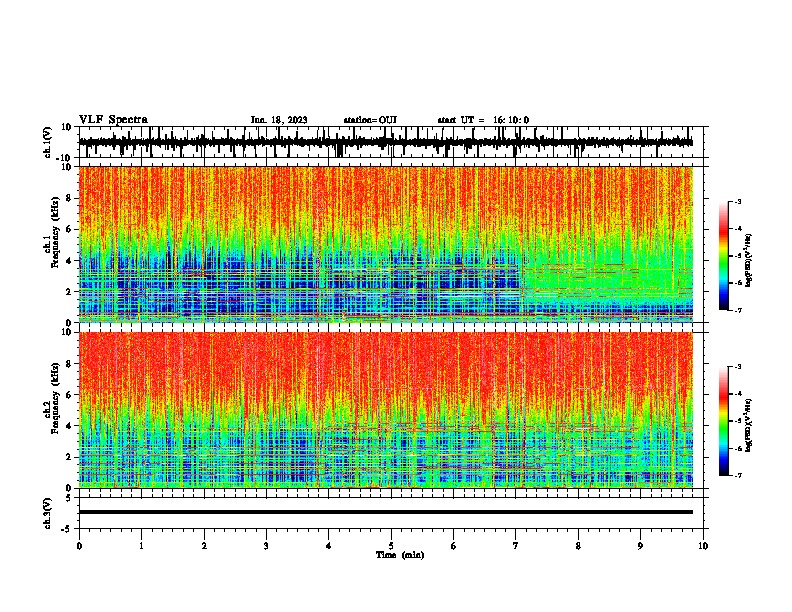
Task: Click the "-3" label on the ch.1 color scale
Action: coord(738,201)
